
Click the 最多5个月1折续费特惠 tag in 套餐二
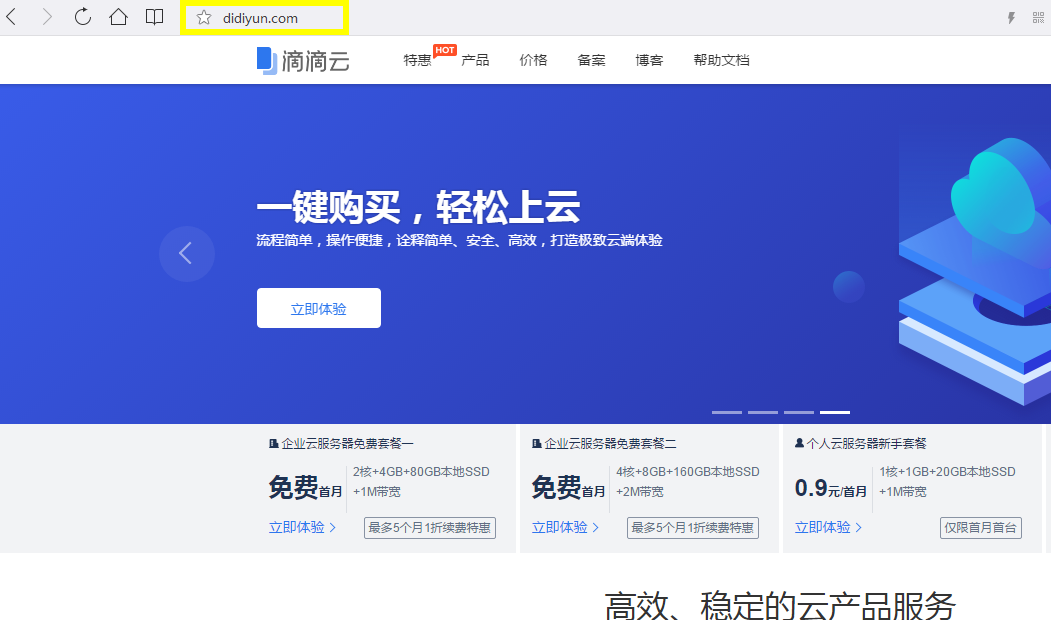pyautogui.click(x=692, y=527)
